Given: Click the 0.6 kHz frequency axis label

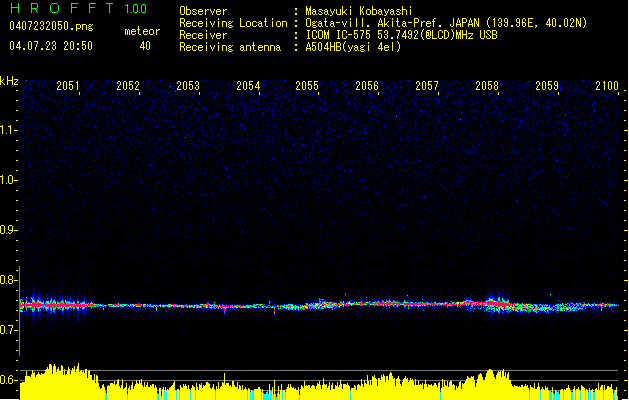Looking at the screenshot, I should click(8, 380).
